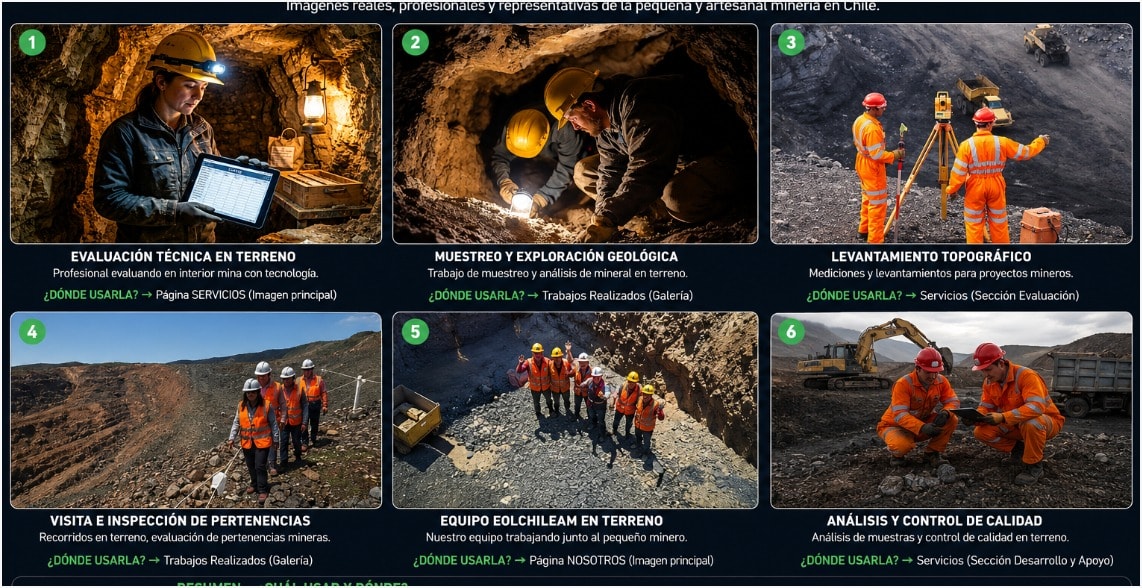Open the surveyors with theodolite photo
Image resolution: width=1142 pixels, height=588 pixels.
[x=951, y=133]
